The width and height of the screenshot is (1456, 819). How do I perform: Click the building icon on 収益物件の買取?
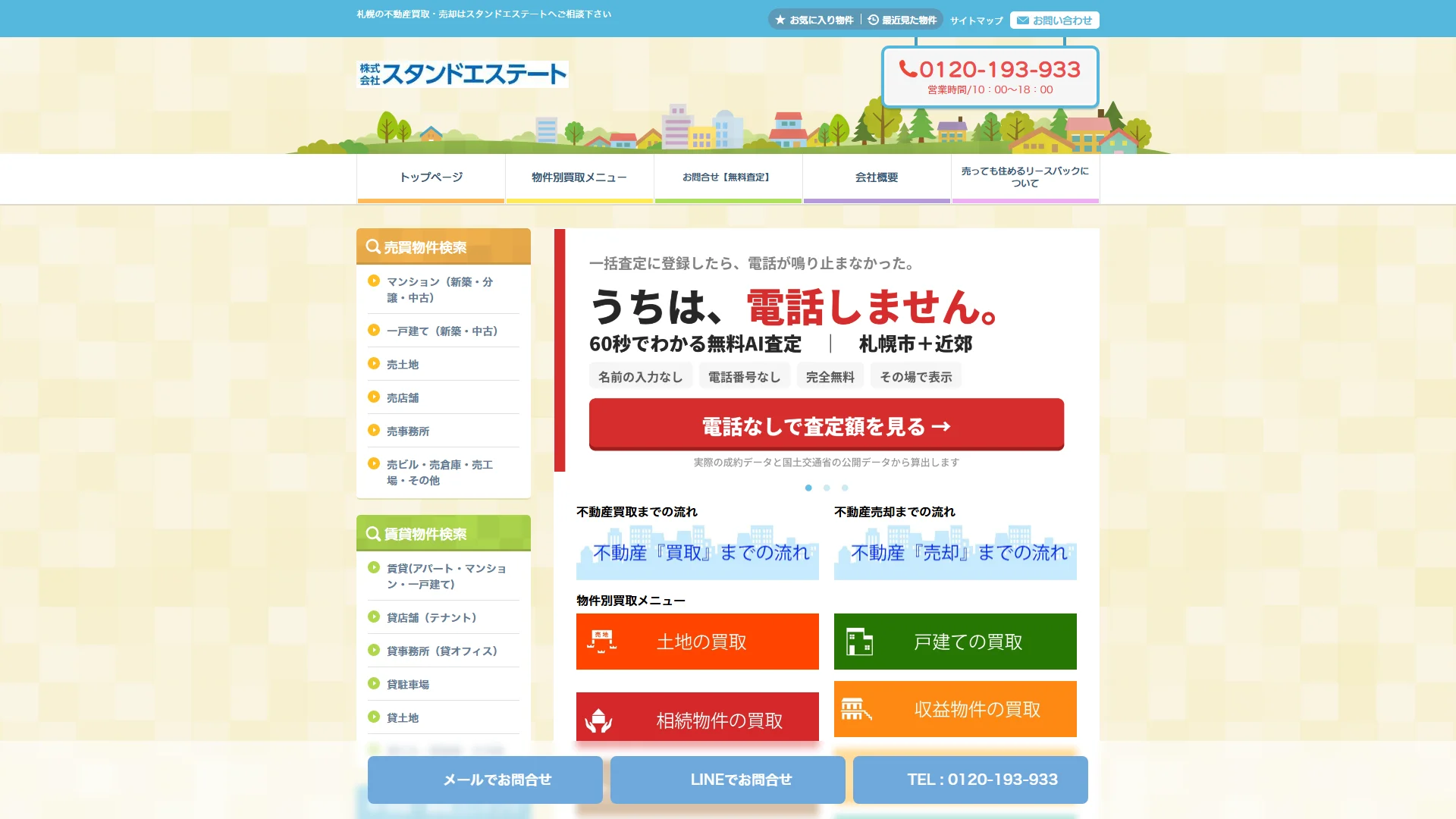pyautogui.click(x=856, y=709)
